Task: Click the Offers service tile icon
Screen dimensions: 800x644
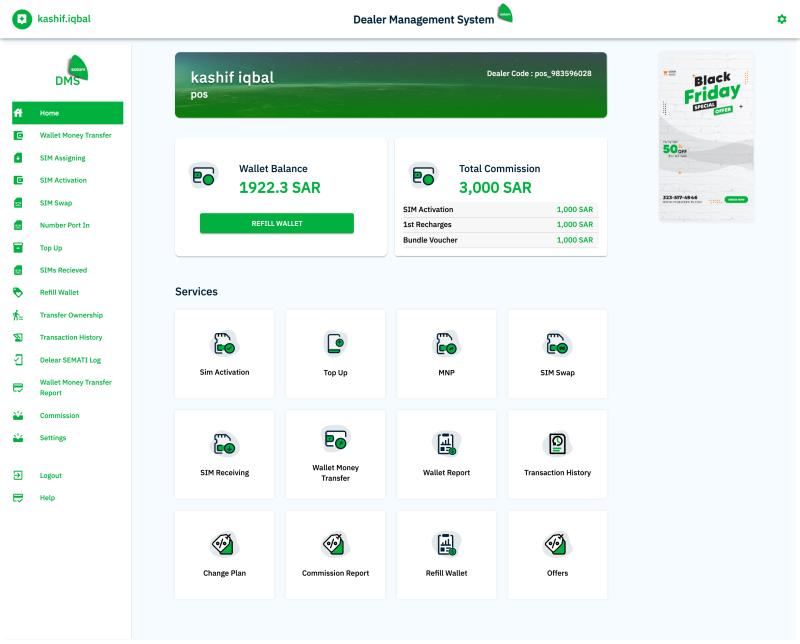Action: [x=557, y=544]
